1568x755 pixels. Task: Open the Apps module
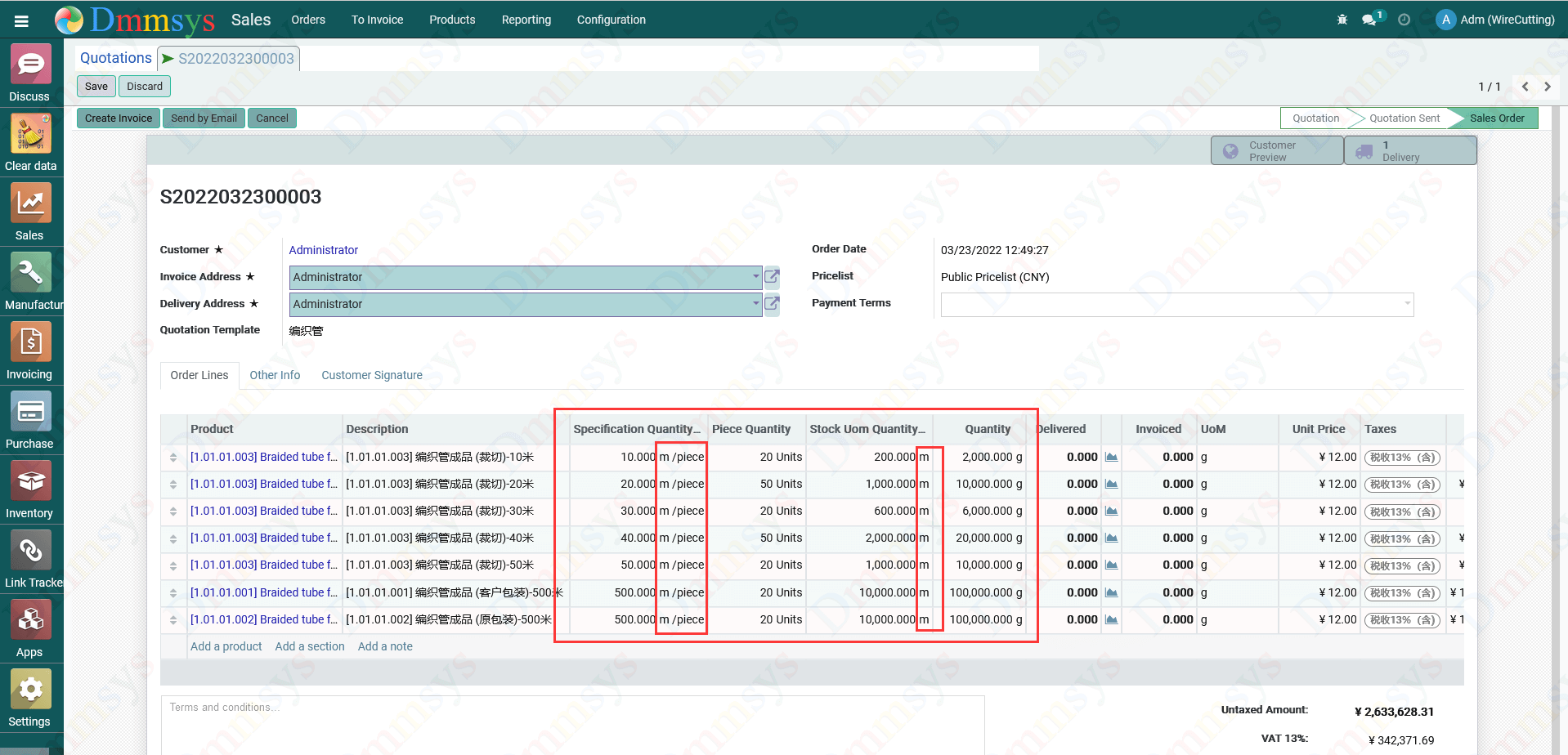pos(30,628)
